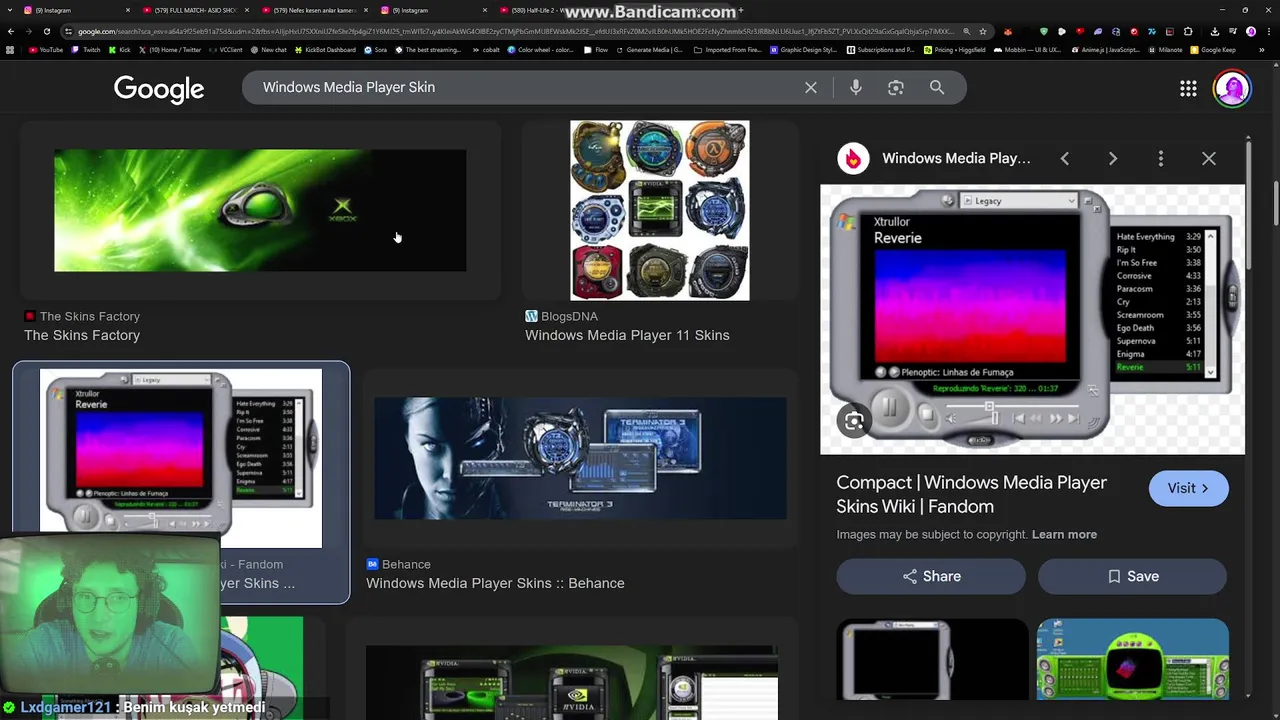This screenshot has width=1280, height=720.
Task: Search inside image with the Lens overlay icon
Action: [854, 422]
